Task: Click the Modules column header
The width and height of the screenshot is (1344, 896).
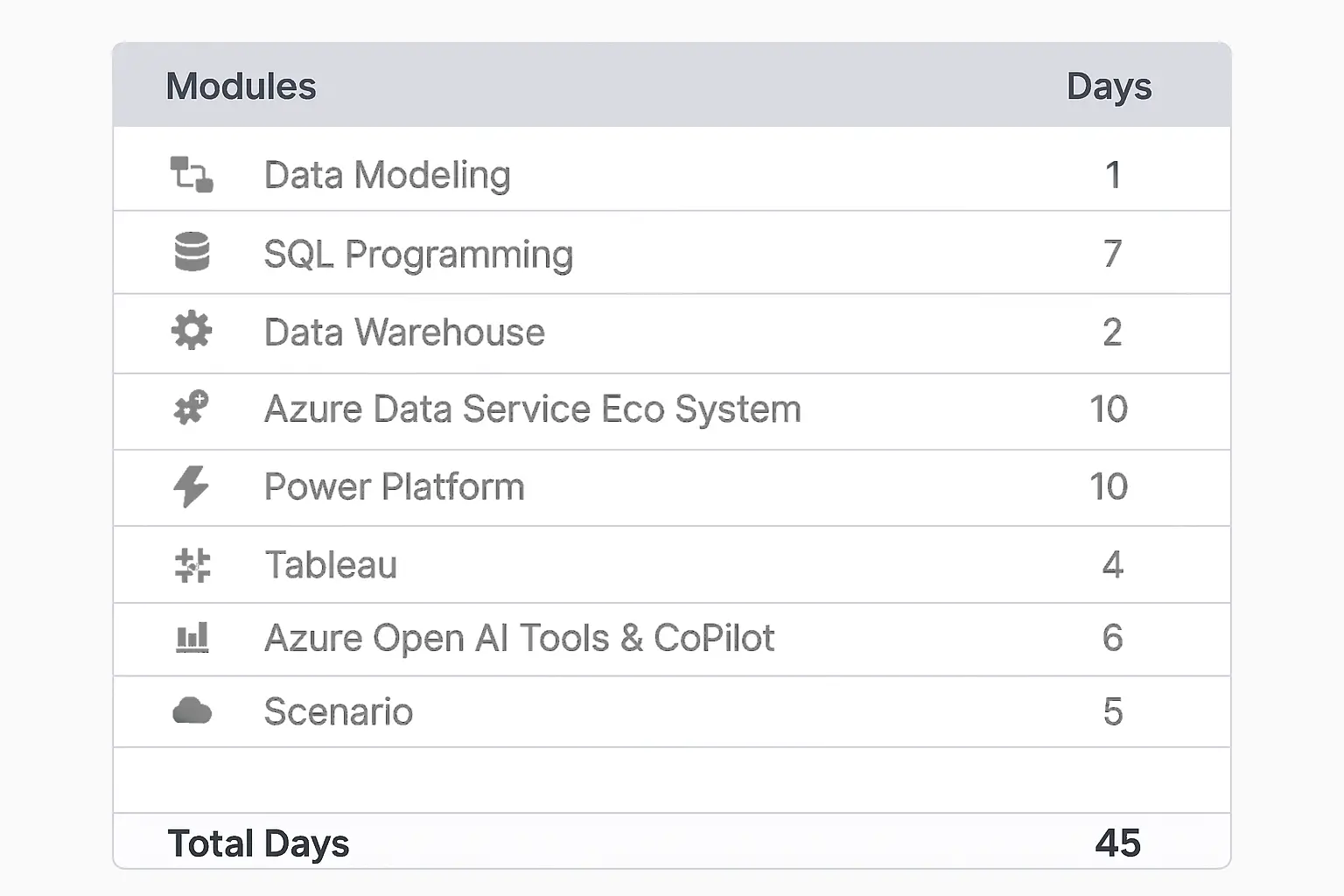Action: click(x=241, y=87)
